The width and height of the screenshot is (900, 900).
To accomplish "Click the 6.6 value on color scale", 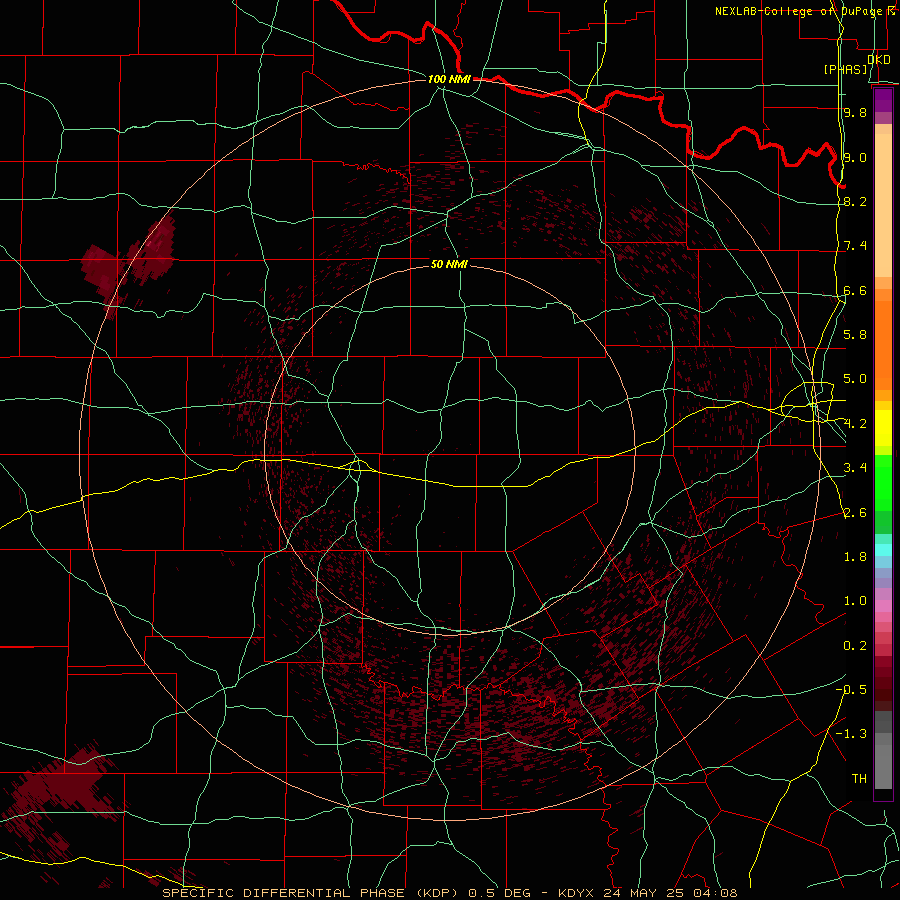I will pyautogui.click(x=855, y=290).
